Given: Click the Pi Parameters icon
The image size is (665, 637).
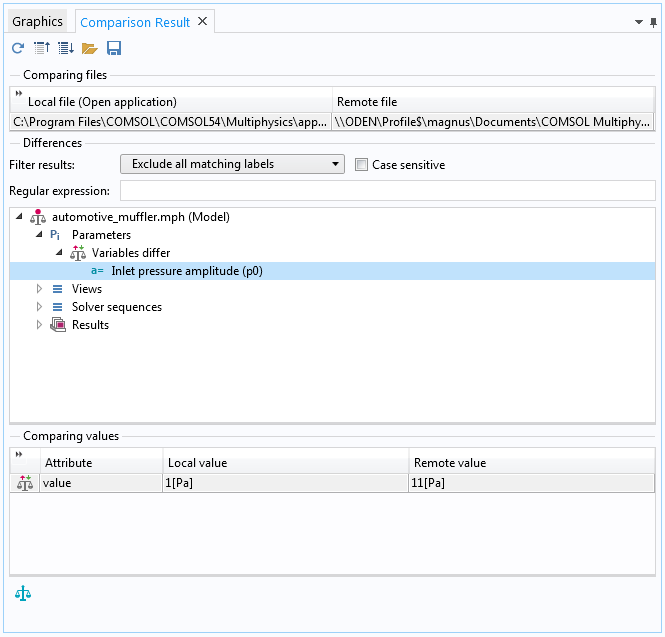Looking at the screenshot, I should tap(55, 235).
